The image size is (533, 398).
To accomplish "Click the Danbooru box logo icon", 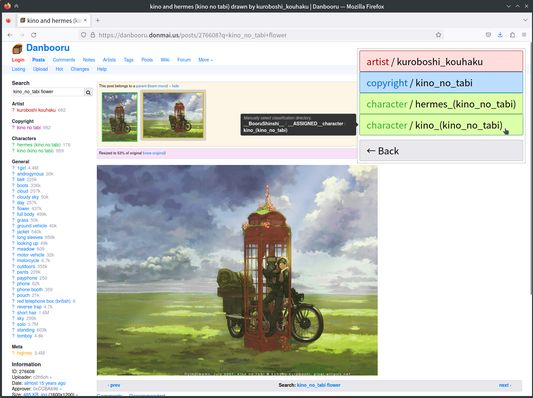I will coord(17,49).
